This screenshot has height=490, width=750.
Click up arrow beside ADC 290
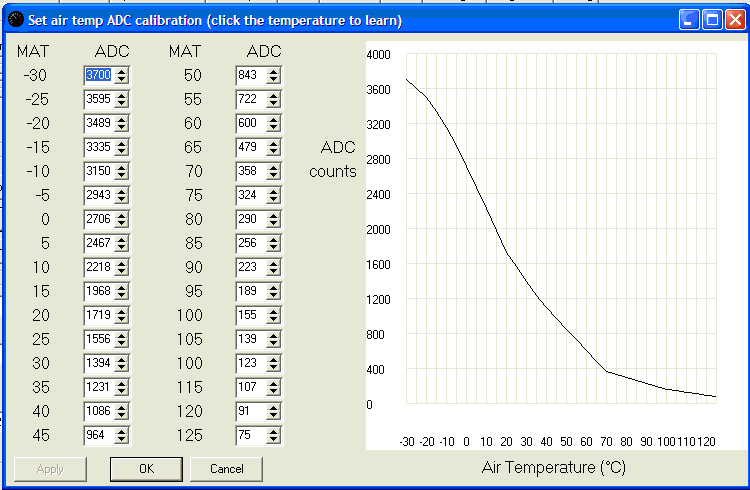point(274,215)
